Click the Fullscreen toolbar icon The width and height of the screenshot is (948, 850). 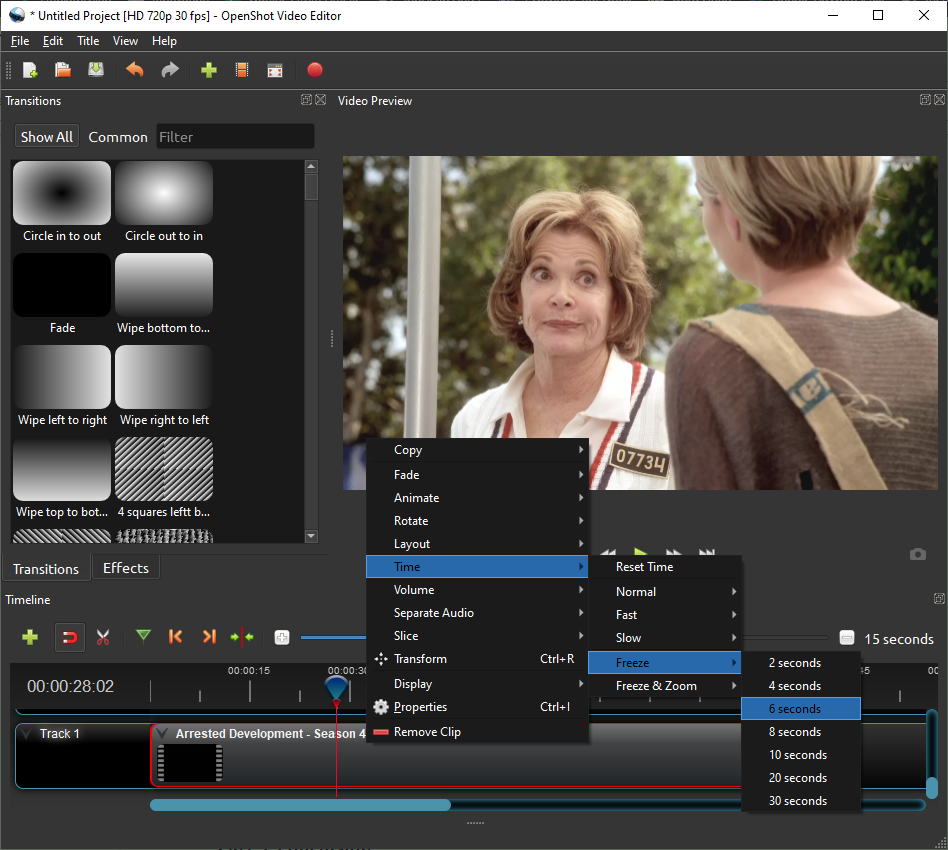pyautogui.click(x=275, y=71)
